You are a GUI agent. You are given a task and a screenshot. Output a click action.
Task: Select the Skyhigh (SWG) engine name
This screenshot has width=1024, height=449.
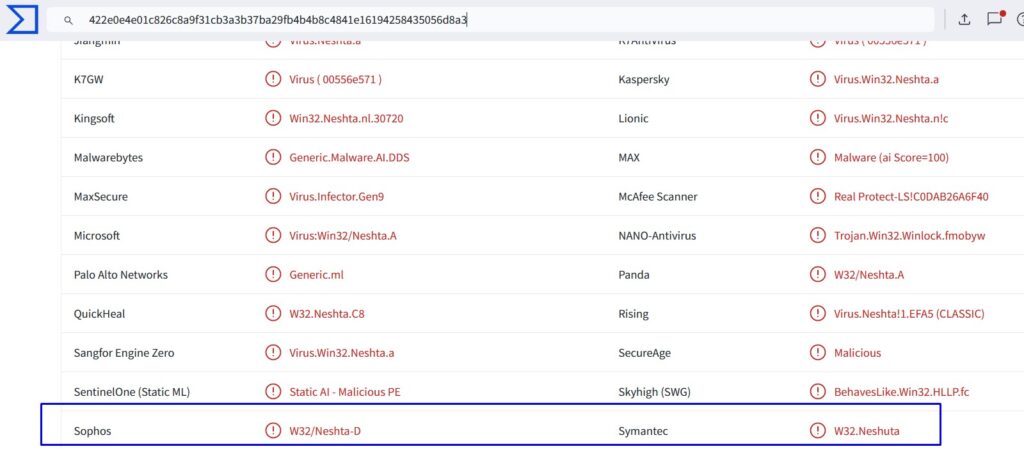click(654, 392)
